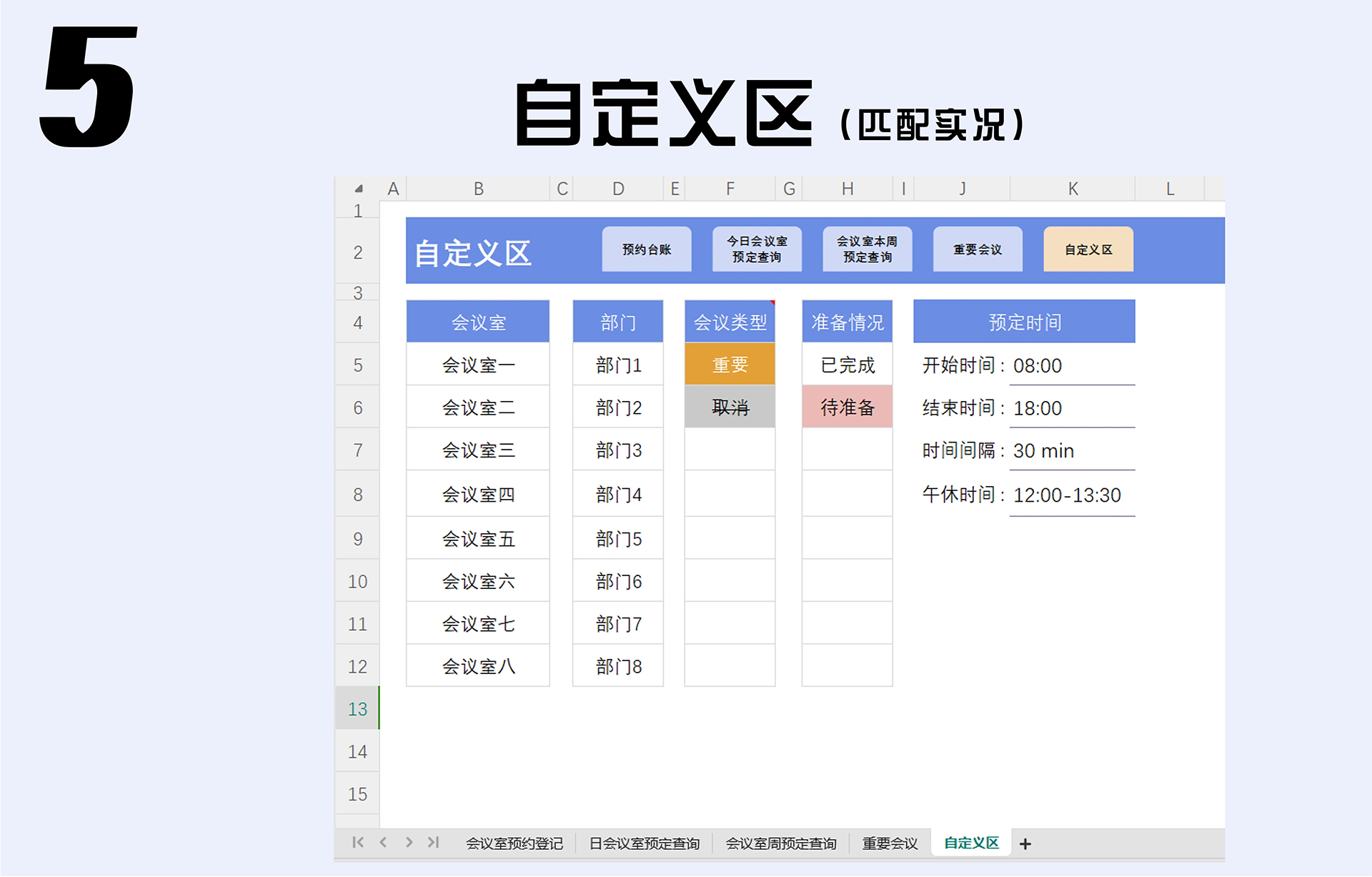
Task: Jump to last sheet with navigation arrow
Action: tap(434, 843)
